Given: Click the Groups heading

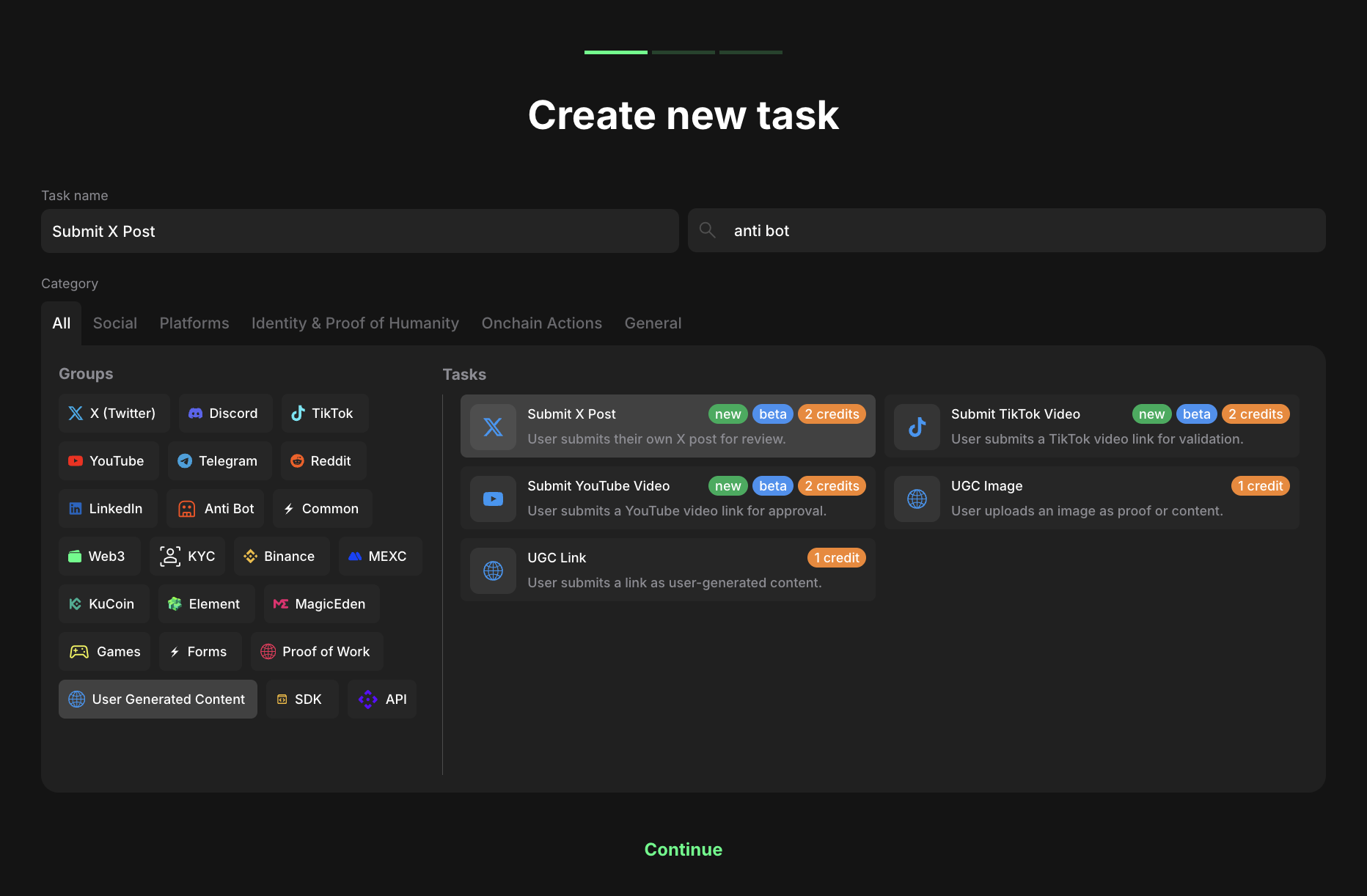Looking at the screenshot, I should (x=86, y=374).
